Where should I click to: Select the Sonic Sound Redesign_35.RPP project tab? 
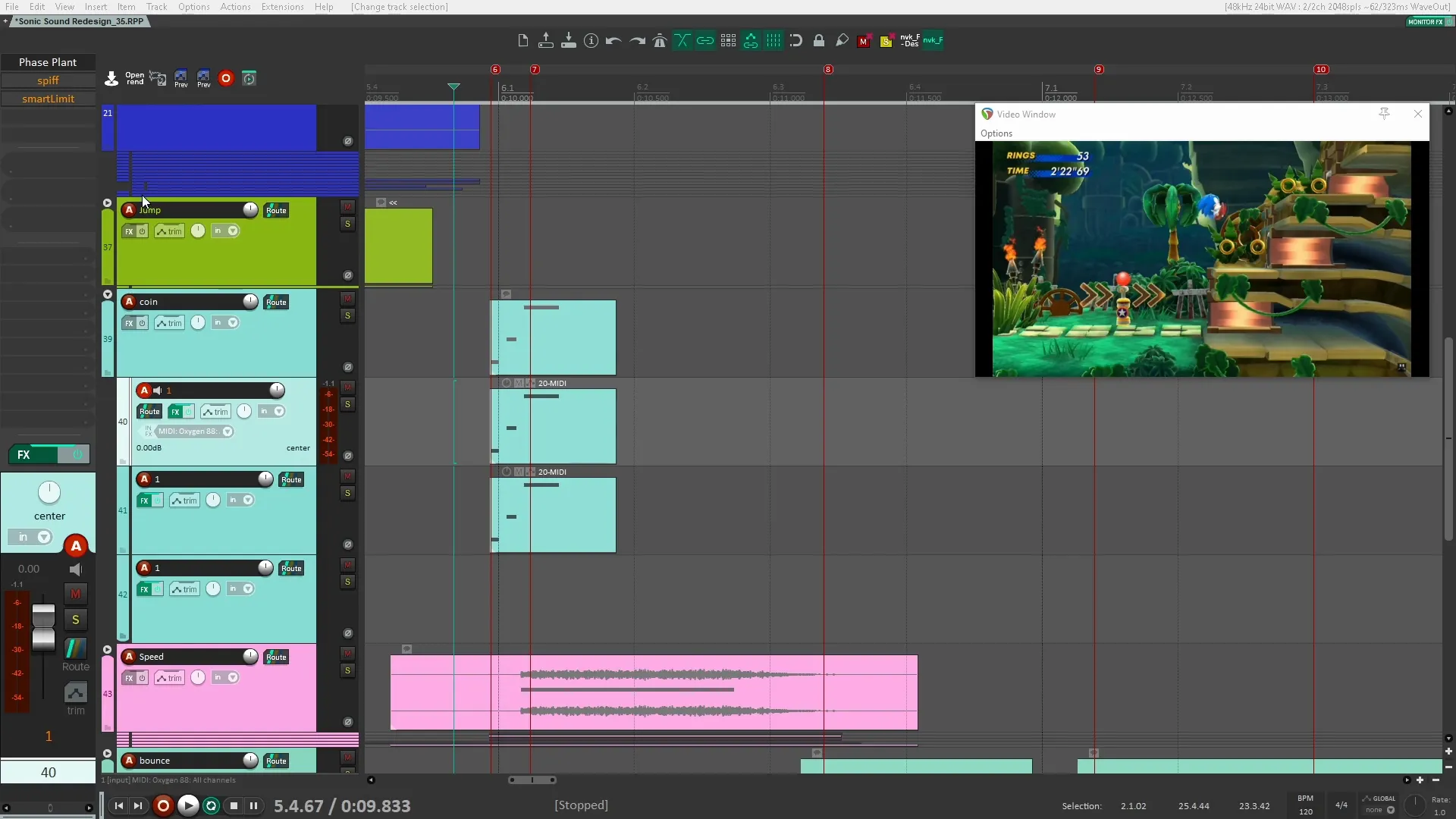pyautogui.click(x=80, y=21)
